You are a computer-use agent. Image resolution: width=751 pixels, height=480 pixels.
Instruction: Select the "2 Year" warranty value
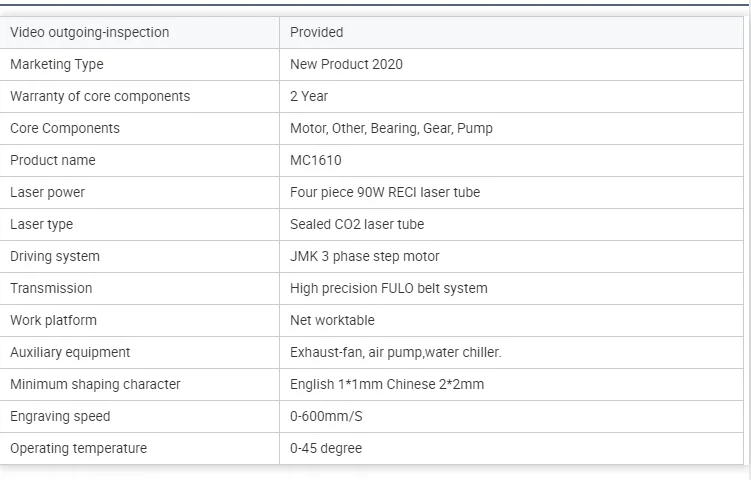tap(309, 96)
